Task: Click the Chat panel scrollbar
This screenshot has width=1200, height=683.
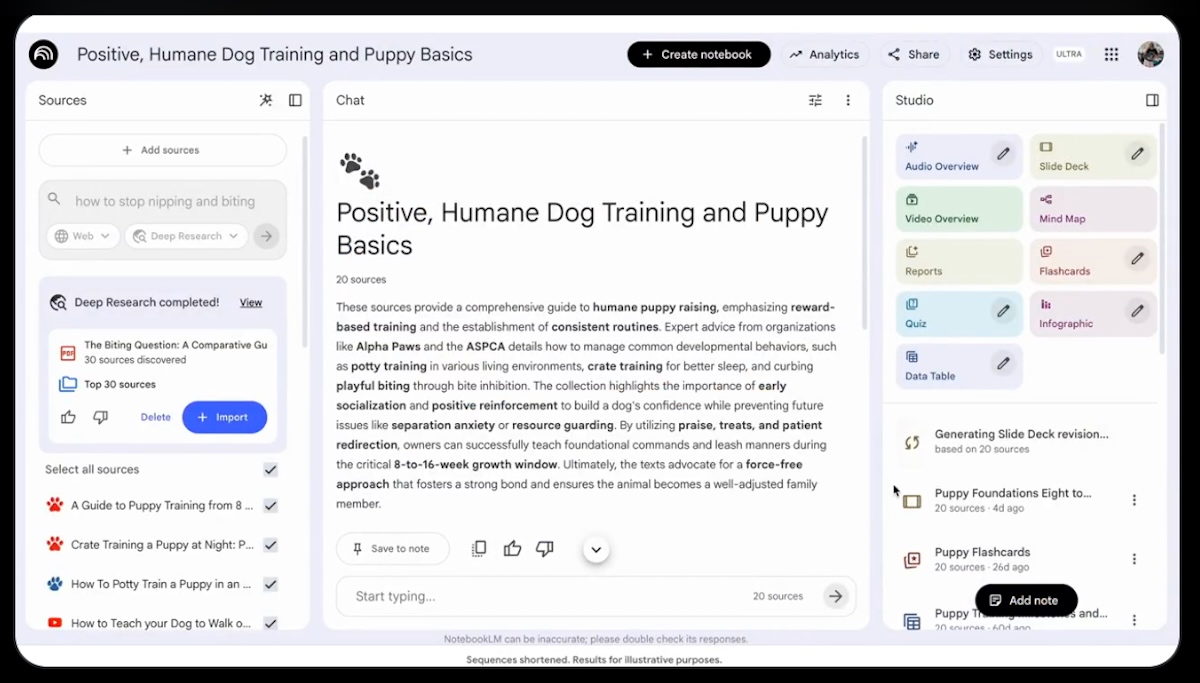Action: pos(863,232)
